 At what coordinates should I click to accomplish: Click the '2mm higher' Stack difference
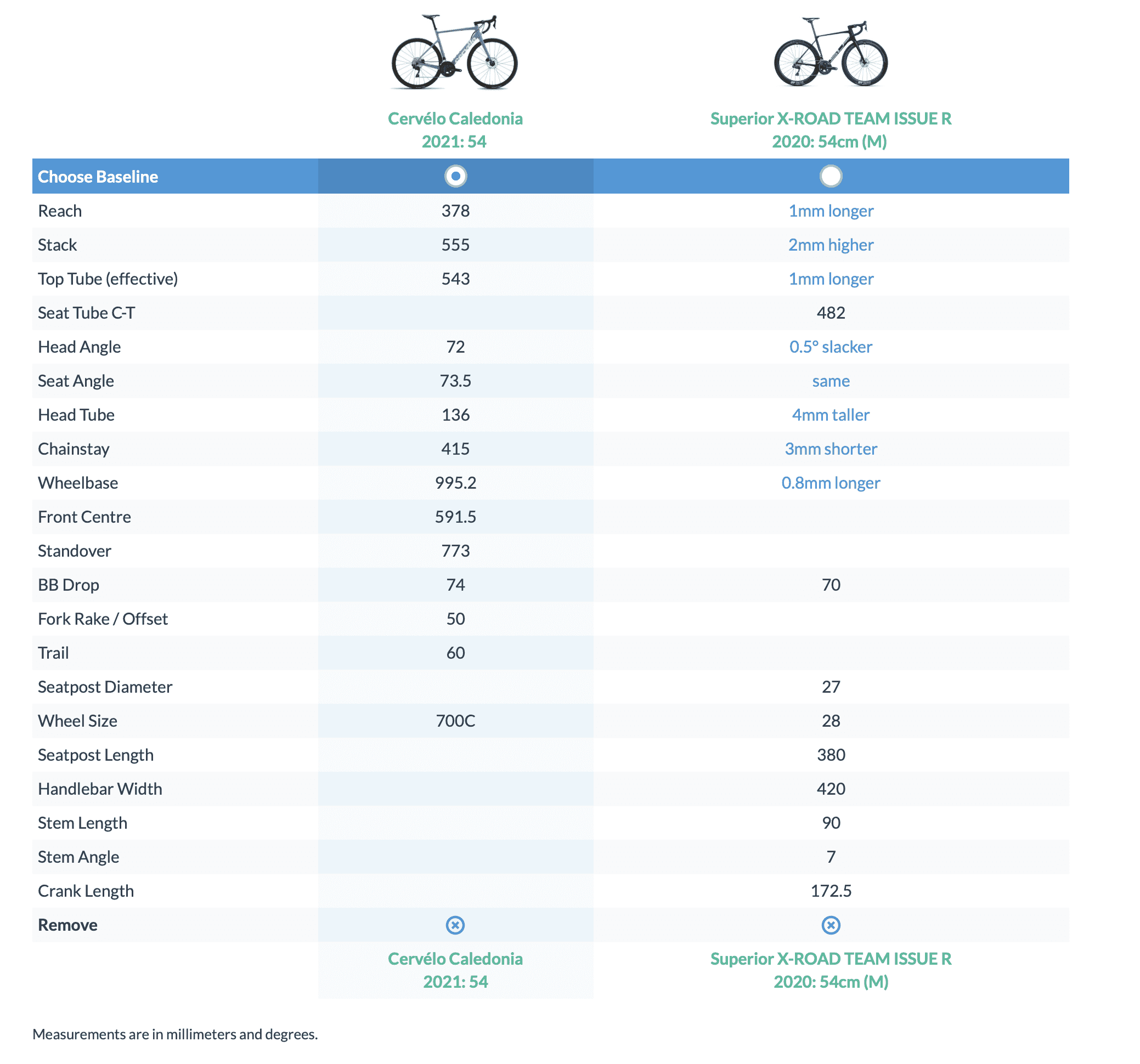831,245
